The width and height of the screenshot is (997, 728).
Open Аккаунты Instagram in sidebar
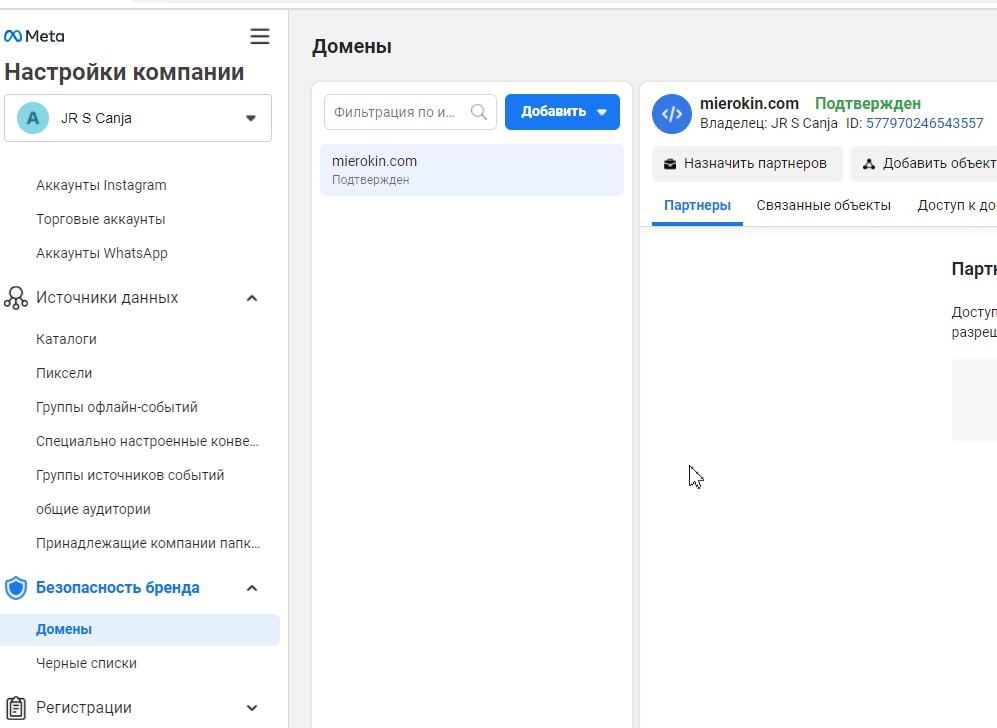pos(101,185)
